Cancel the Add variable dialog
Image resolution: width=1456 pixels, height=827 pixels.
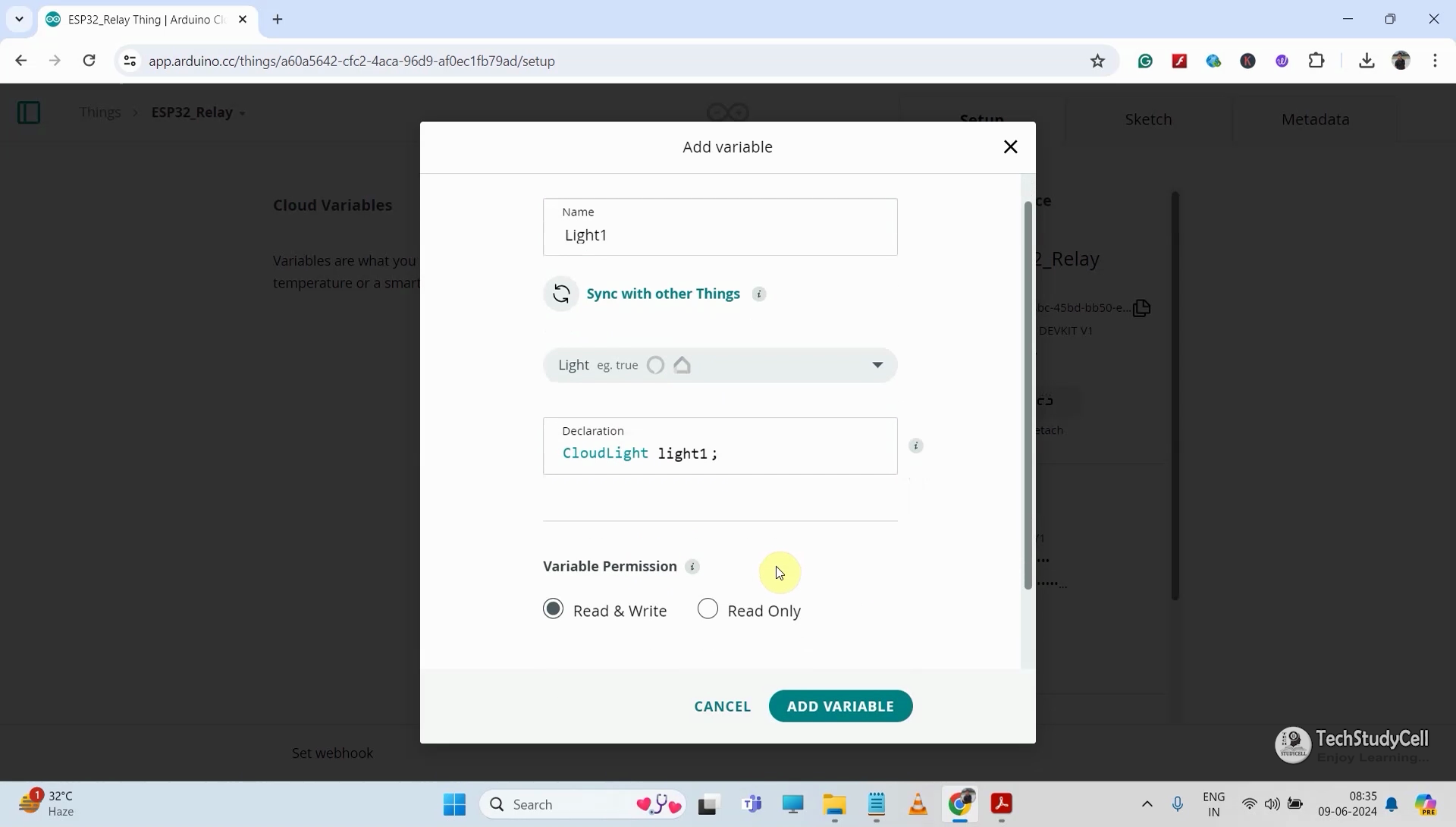click(x=721, y=706)
